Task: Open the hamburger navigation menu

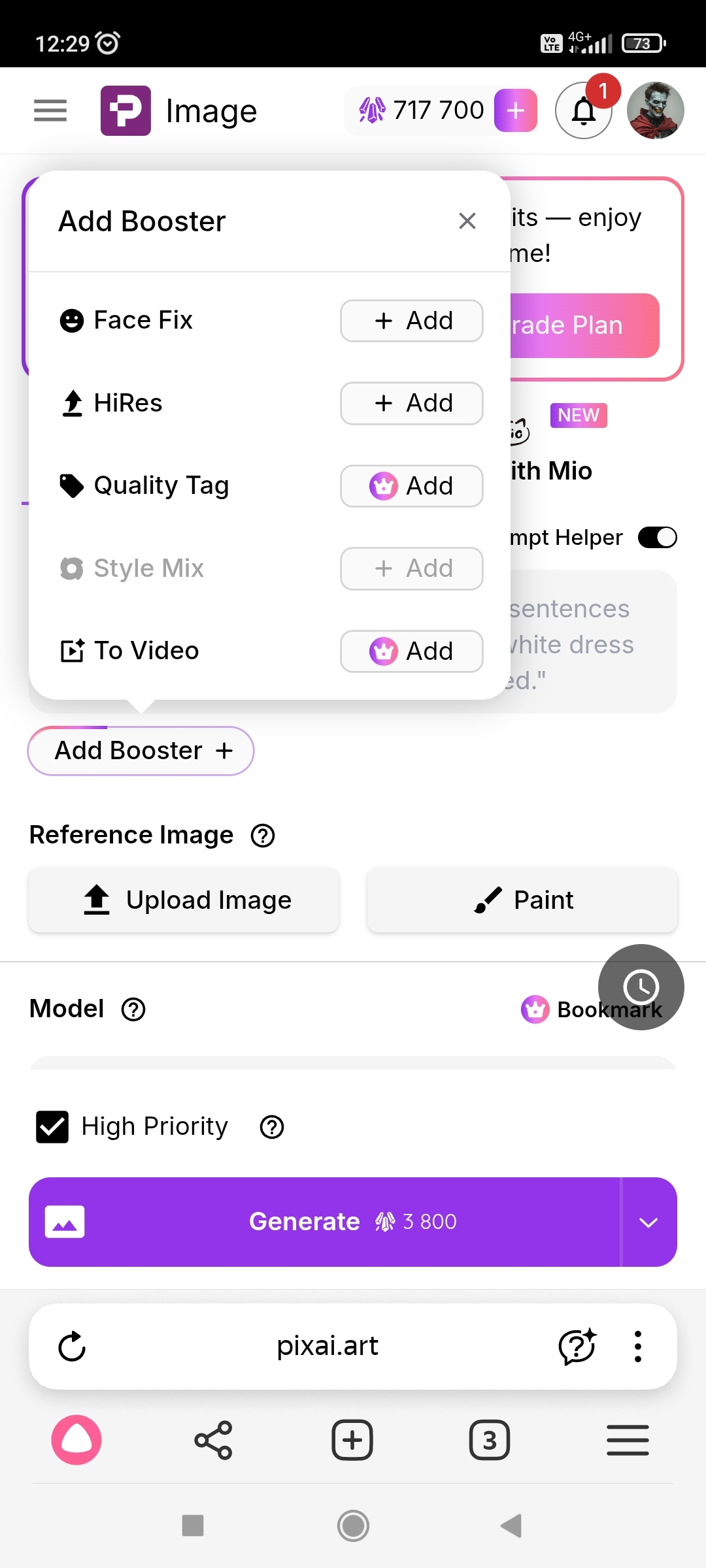Action: pos(50,110)
